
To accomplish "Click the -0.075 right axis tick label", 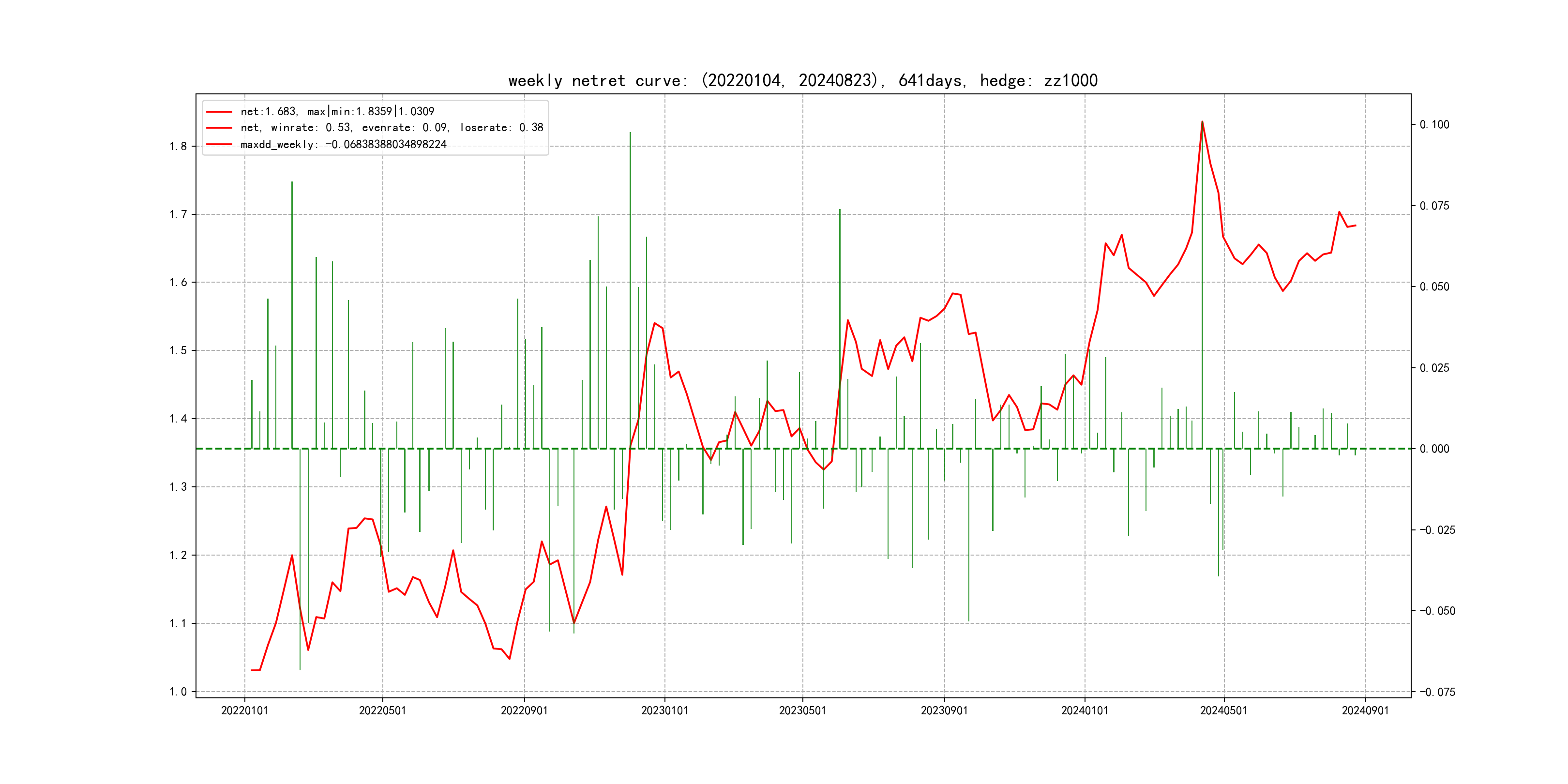I will pyautogui.click(x=1437, y=692).
